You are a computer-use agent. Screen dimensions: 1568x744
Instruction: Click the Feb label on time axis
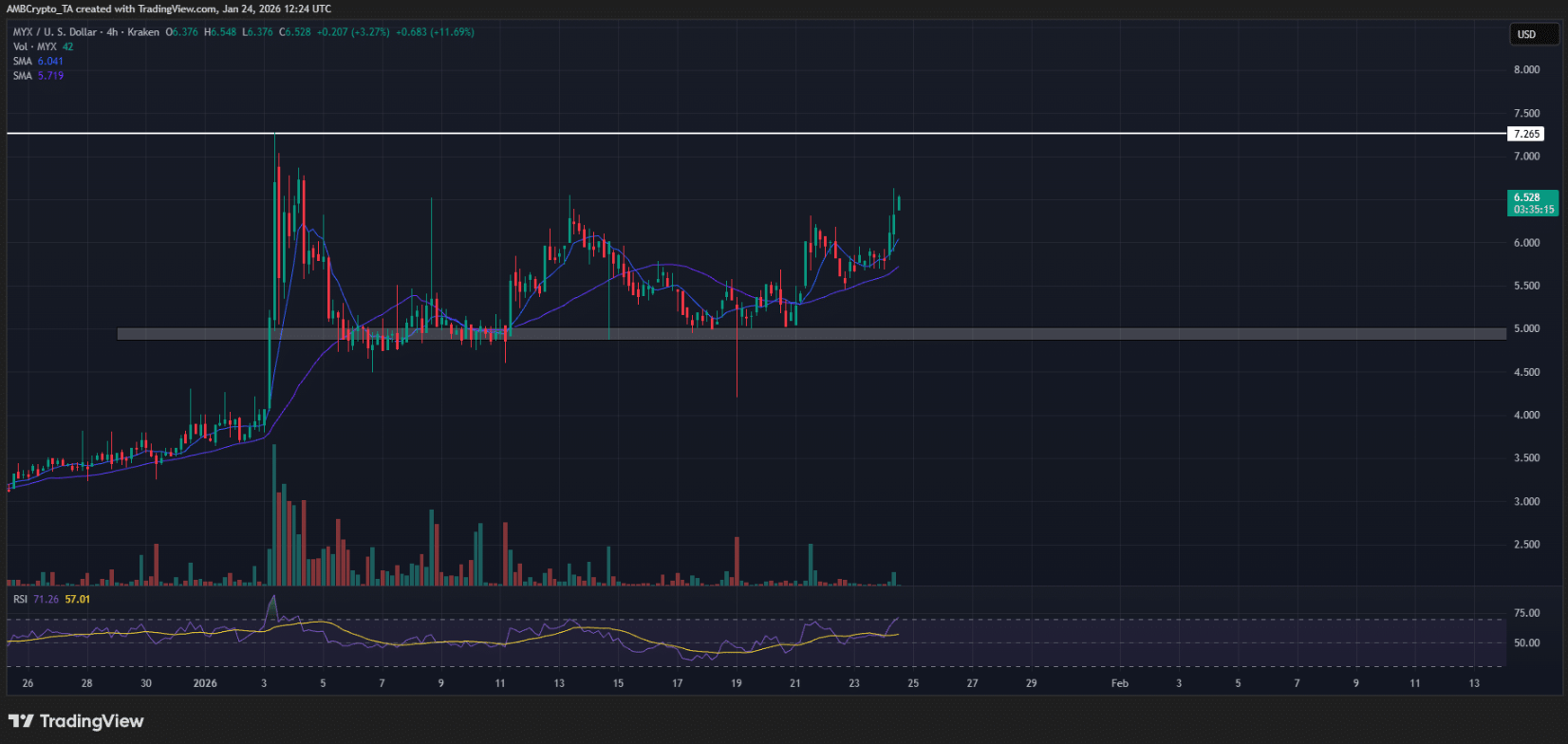click(1120, 683)
